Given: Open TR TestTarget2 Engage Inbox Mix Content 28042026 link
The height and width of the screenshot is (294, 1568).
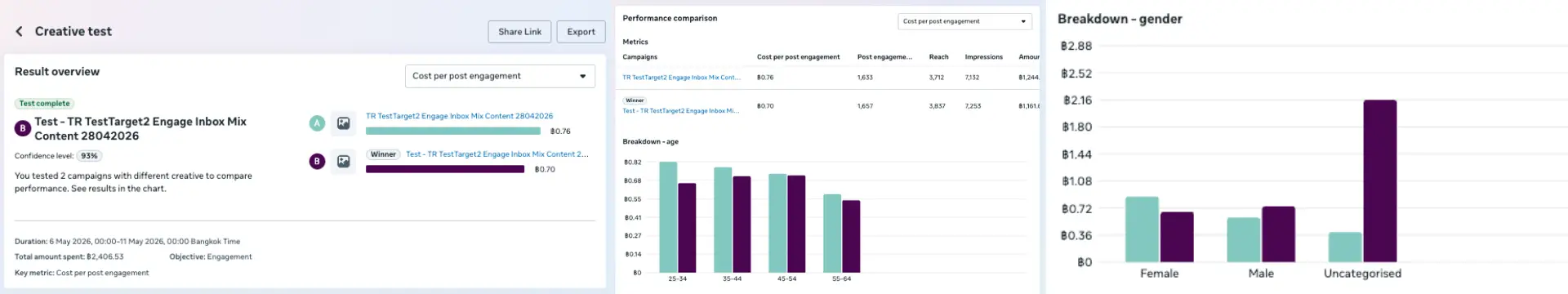Looking at the screenshot, I should (x=459, y=116).
